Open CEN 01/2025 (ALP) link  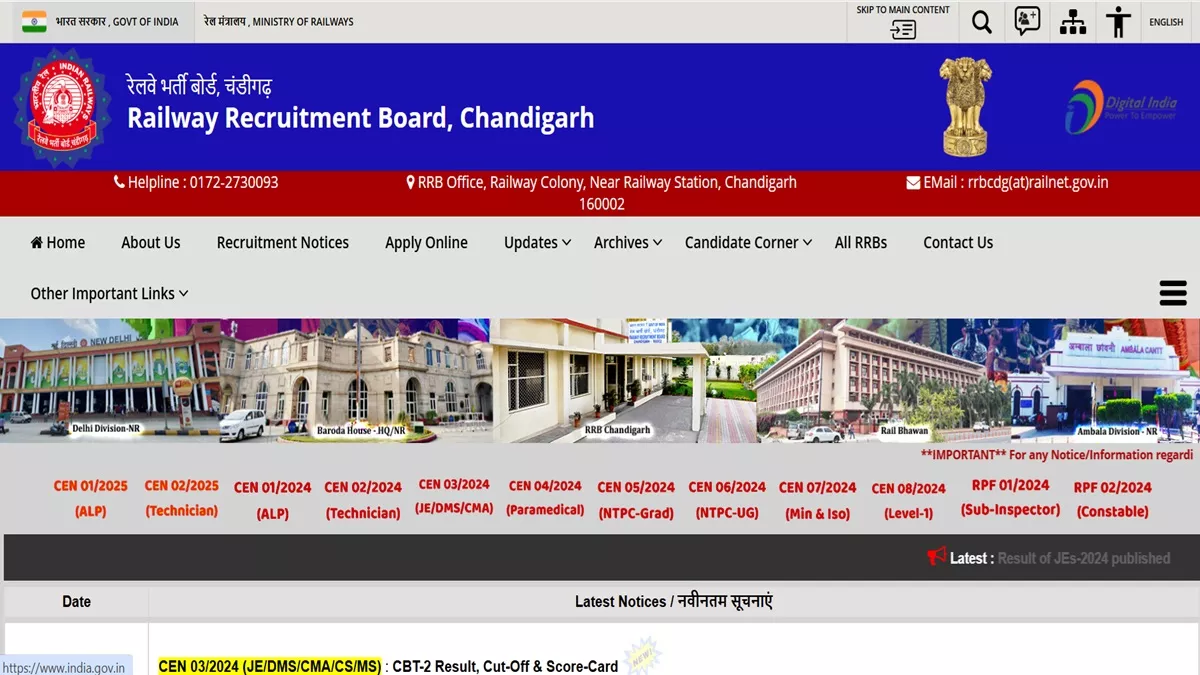point(91,498)
